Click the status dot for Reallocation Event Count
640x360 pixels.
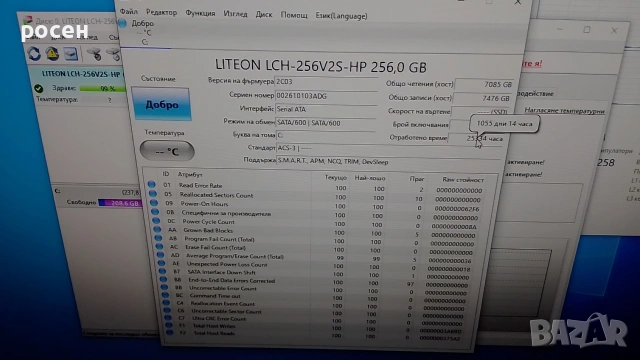(166, 303)
